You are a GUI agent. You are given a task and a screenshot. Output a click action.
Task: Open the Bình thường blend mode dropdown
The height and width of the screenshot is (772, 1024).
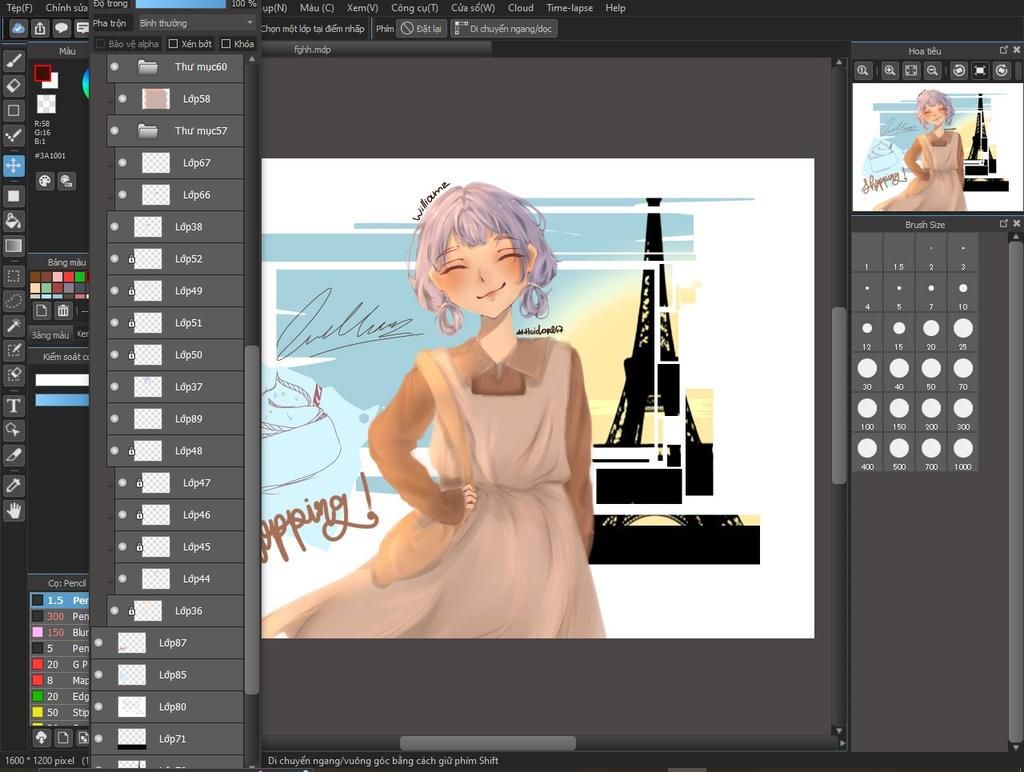(196, 23)
